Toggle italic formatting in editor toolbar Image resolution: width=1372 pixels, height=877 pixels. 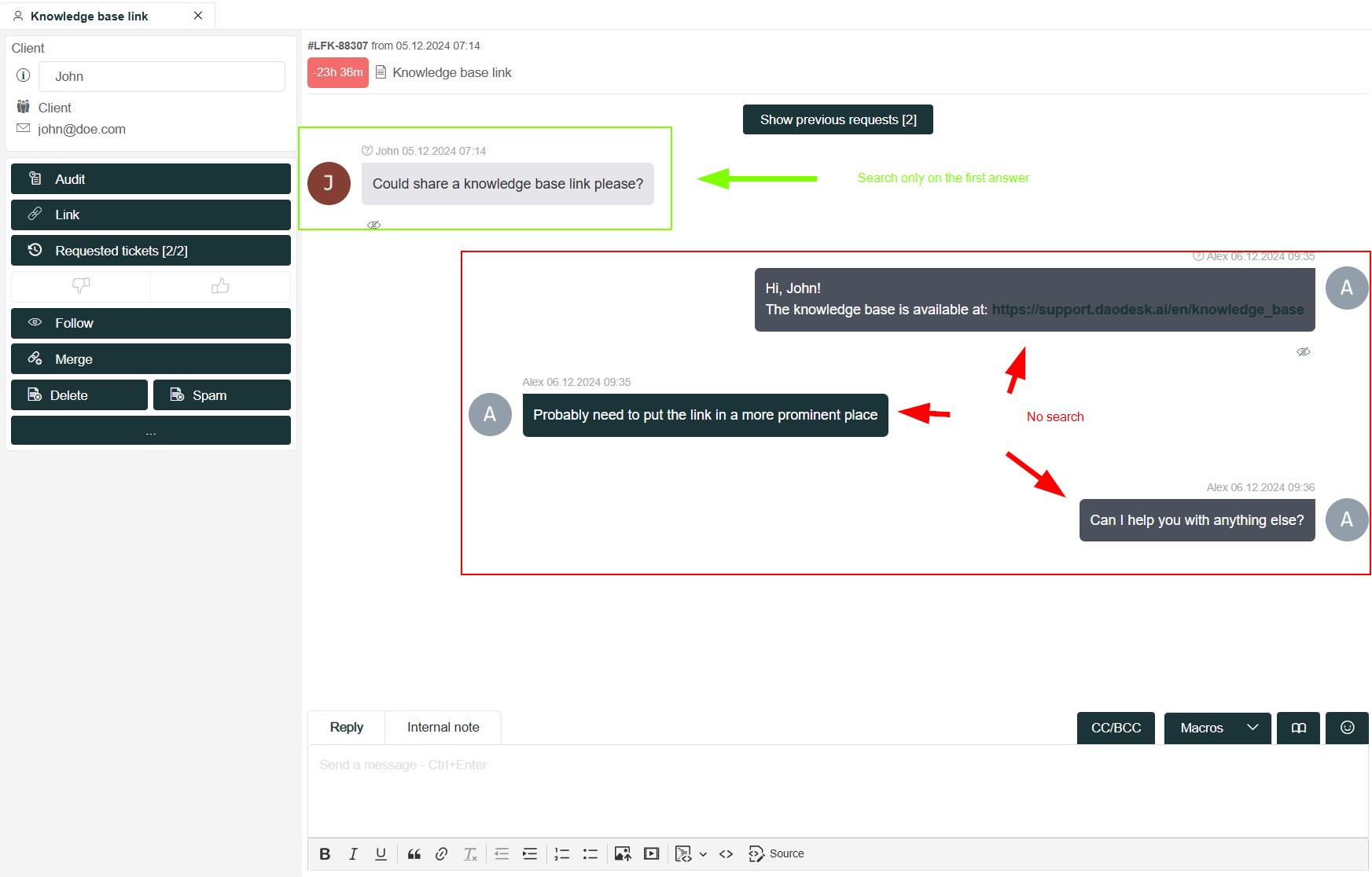[353, 853]
